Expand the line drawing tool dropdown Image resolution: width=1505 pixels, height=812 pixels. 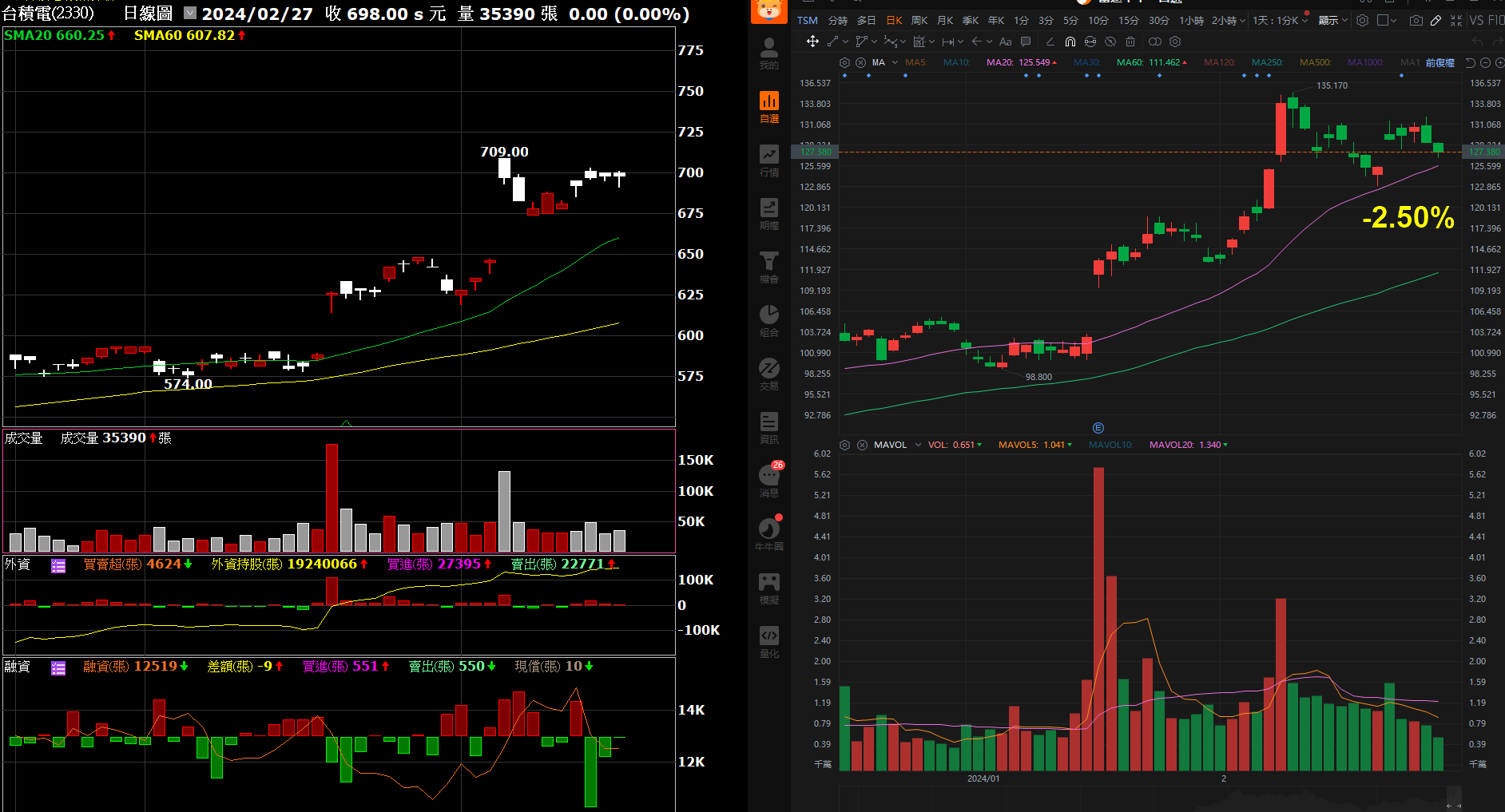846,42
